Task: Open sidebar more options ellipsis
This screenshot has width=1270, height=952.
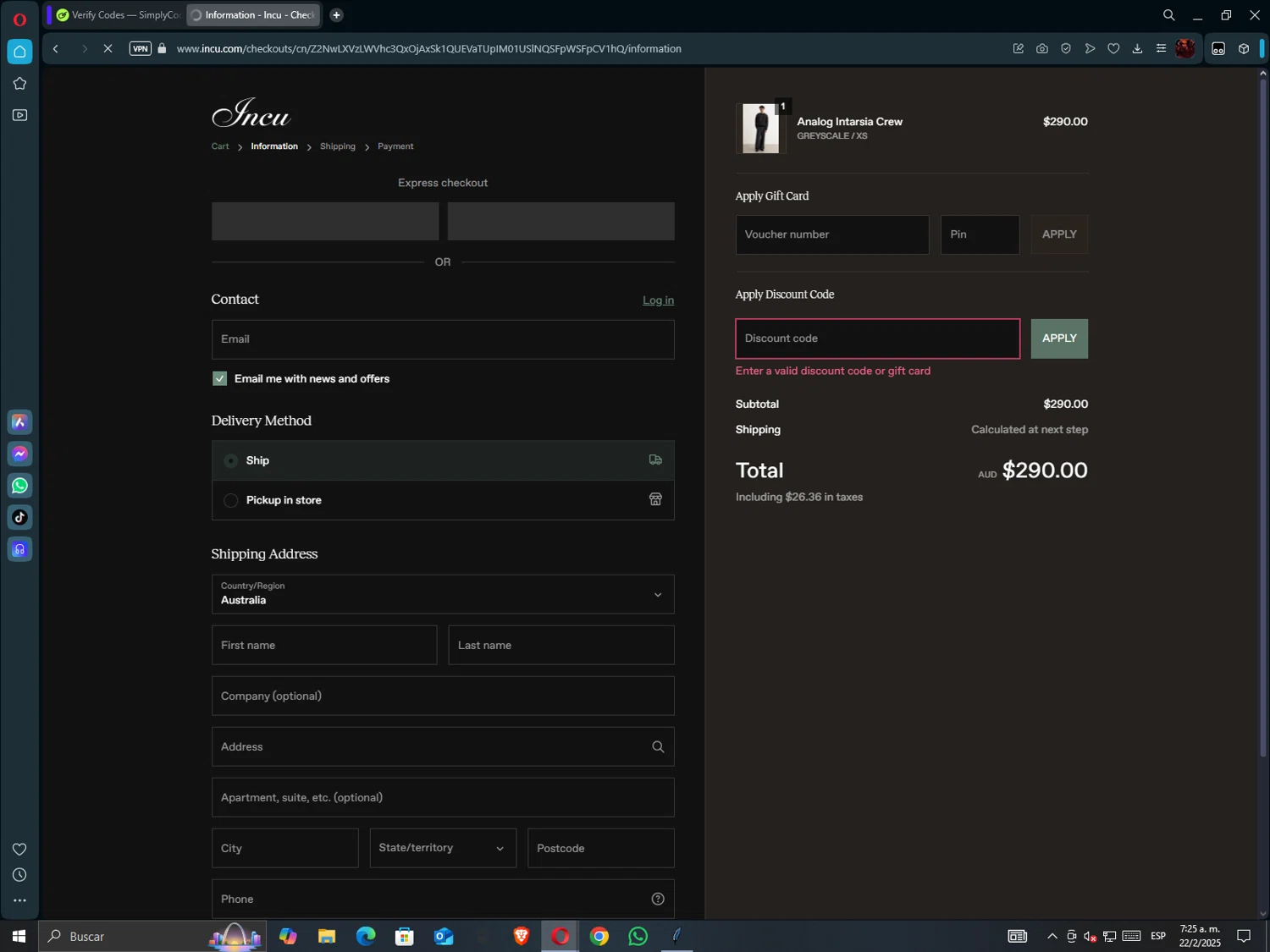Action: tap(19, 901)
